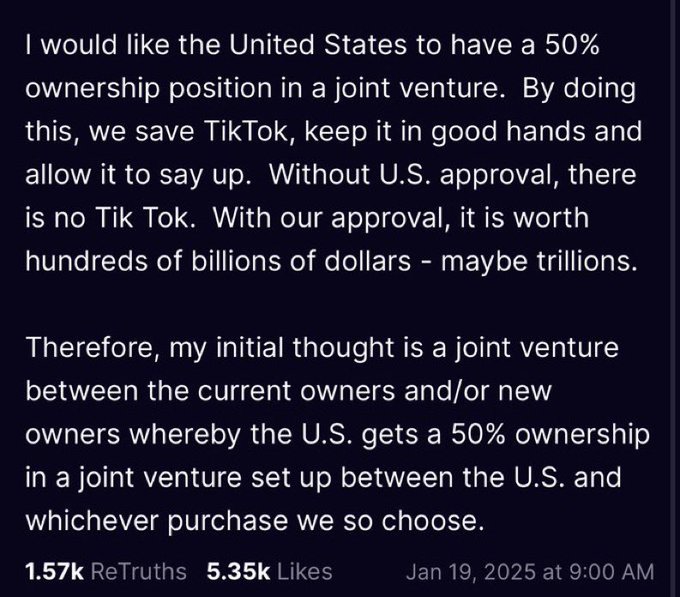Screen dimensions: 680x597
Task: Click the Likes label
Action: coord(304,571)
